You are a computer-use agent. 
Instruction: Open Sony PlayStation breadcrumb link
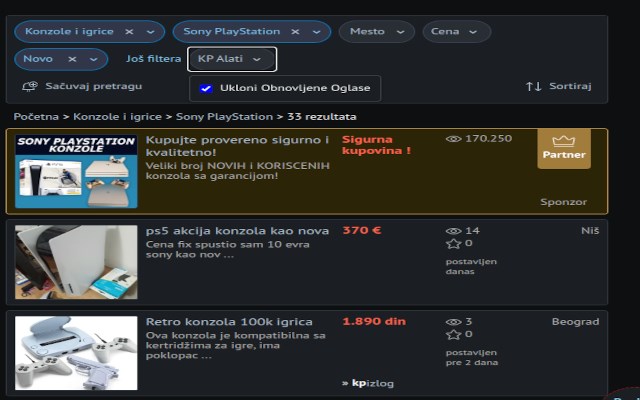224,117
